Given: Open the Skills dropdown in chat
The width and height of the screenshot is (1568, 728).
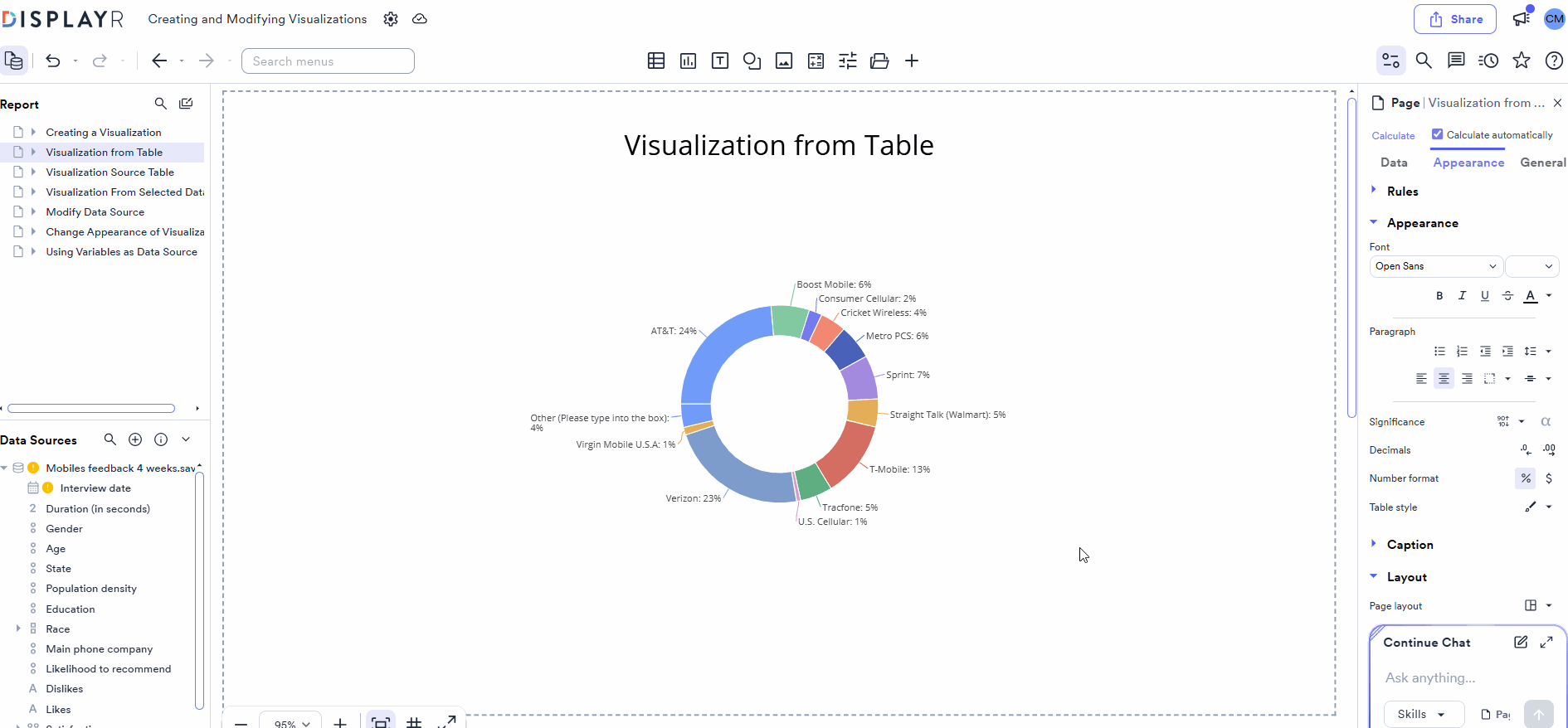Looking at the screenshot, I should coord(1424,714).
